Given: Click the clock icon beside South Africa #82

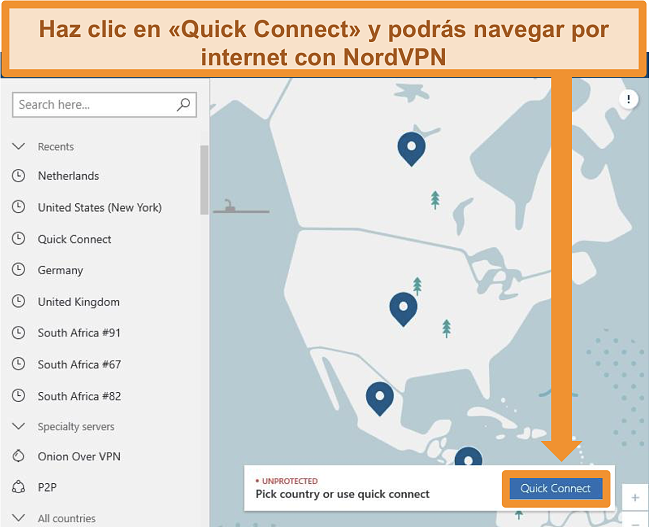Looking at the screenshot, I should [18, 396].
